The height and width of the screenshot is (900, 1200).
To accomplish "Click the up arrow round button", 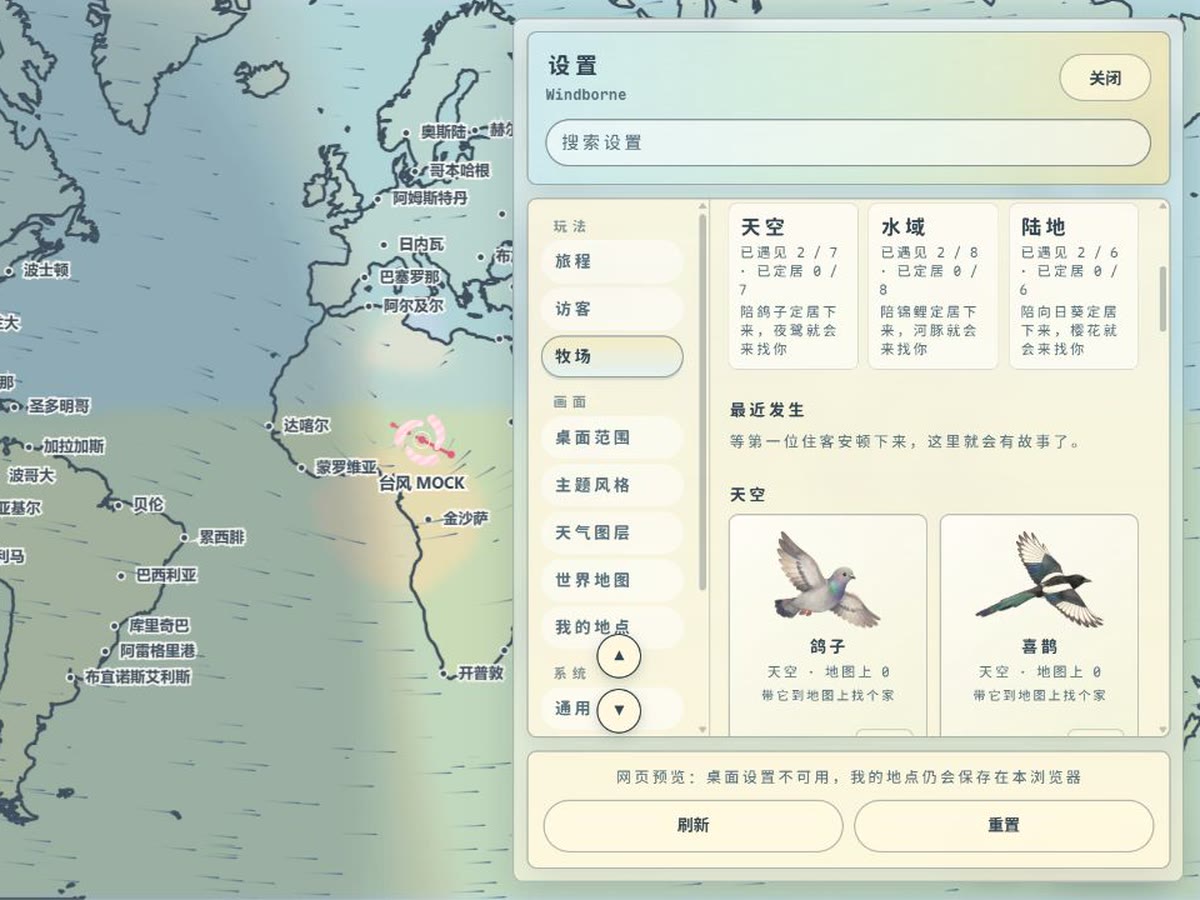I will 619,656.
